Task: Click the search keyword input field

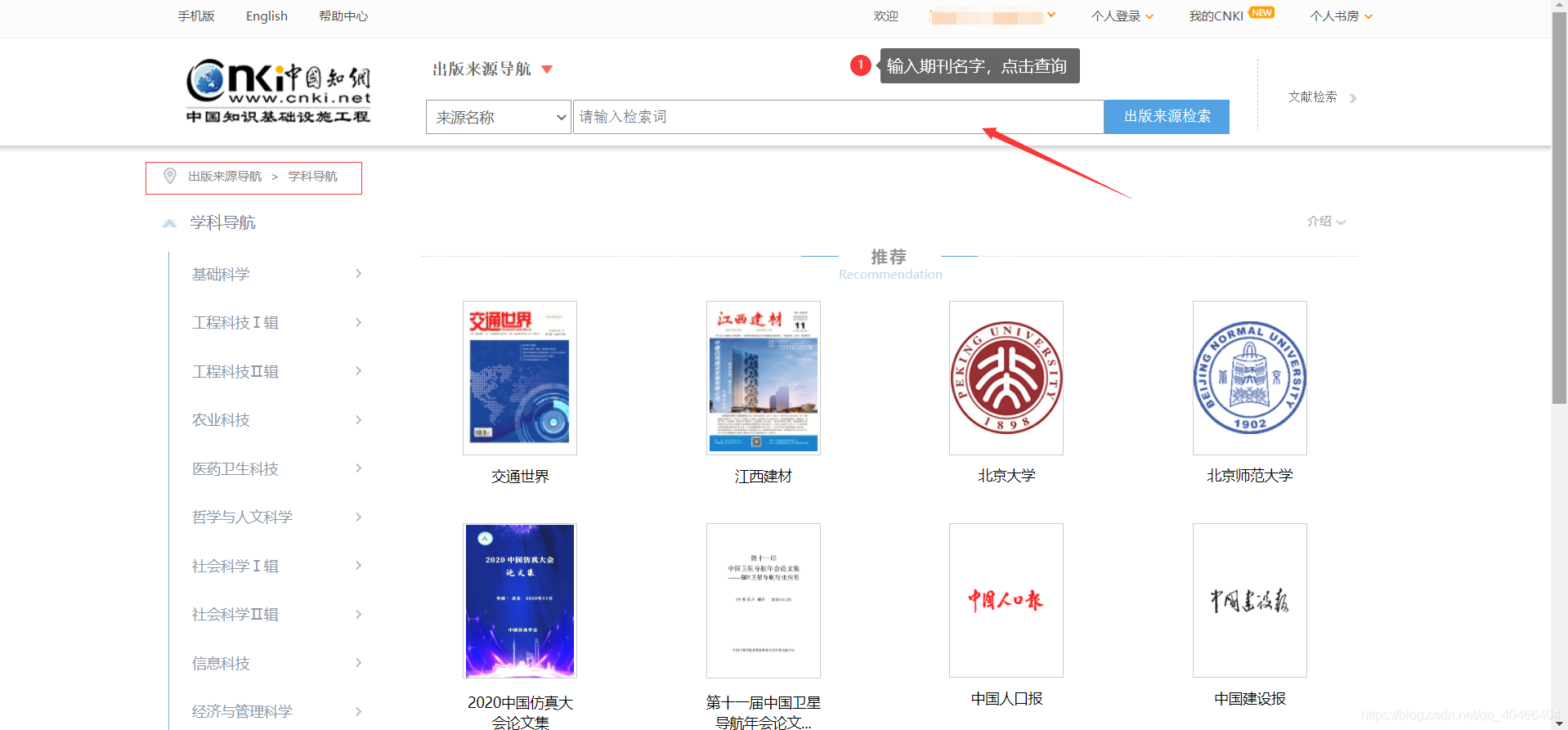Action: click(x=838, y=117)
